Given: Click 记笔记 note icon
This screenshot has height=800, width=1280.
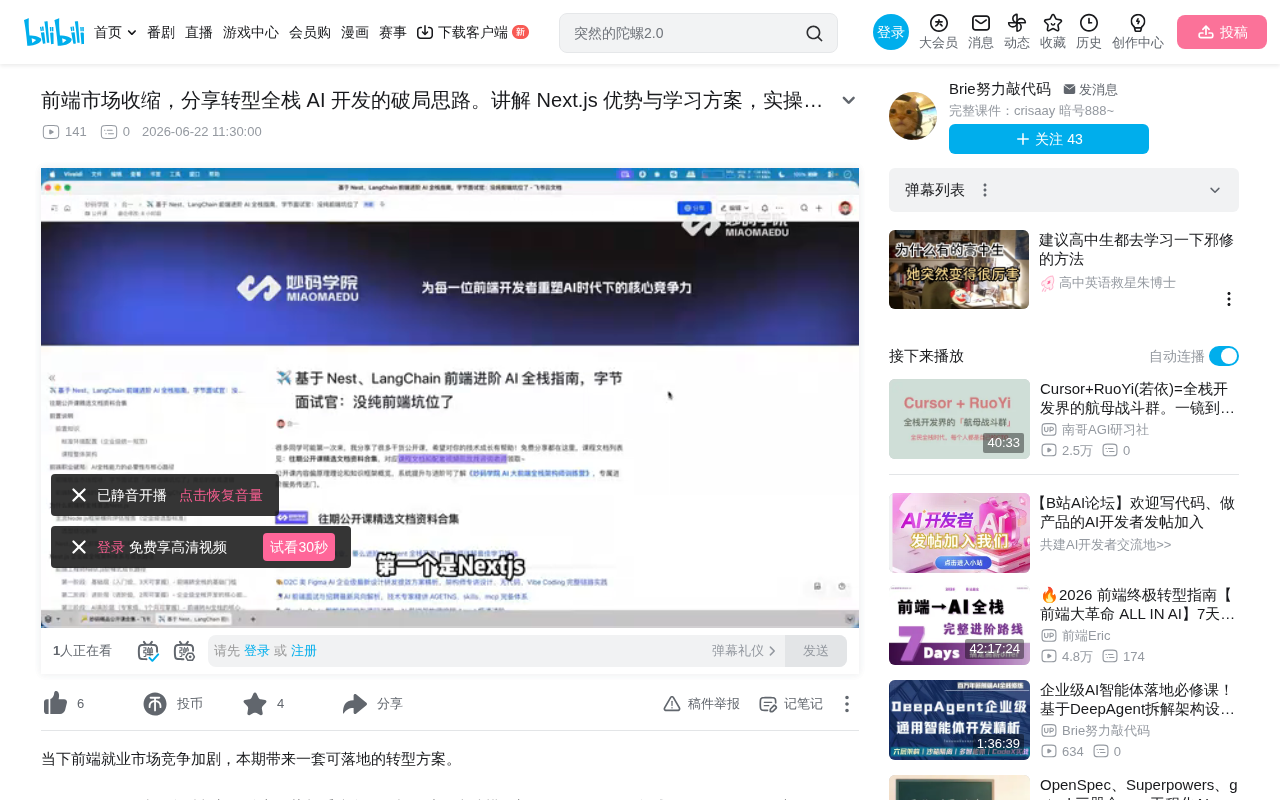Looking at the screenshot, I should coord(768,704).
